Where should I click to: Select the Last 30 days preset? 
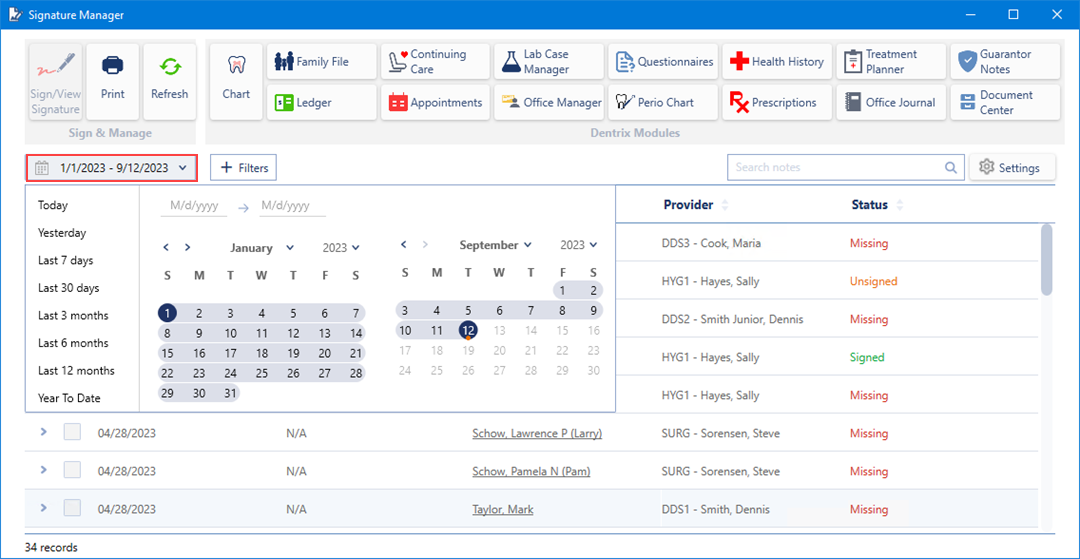coord(69,288)
